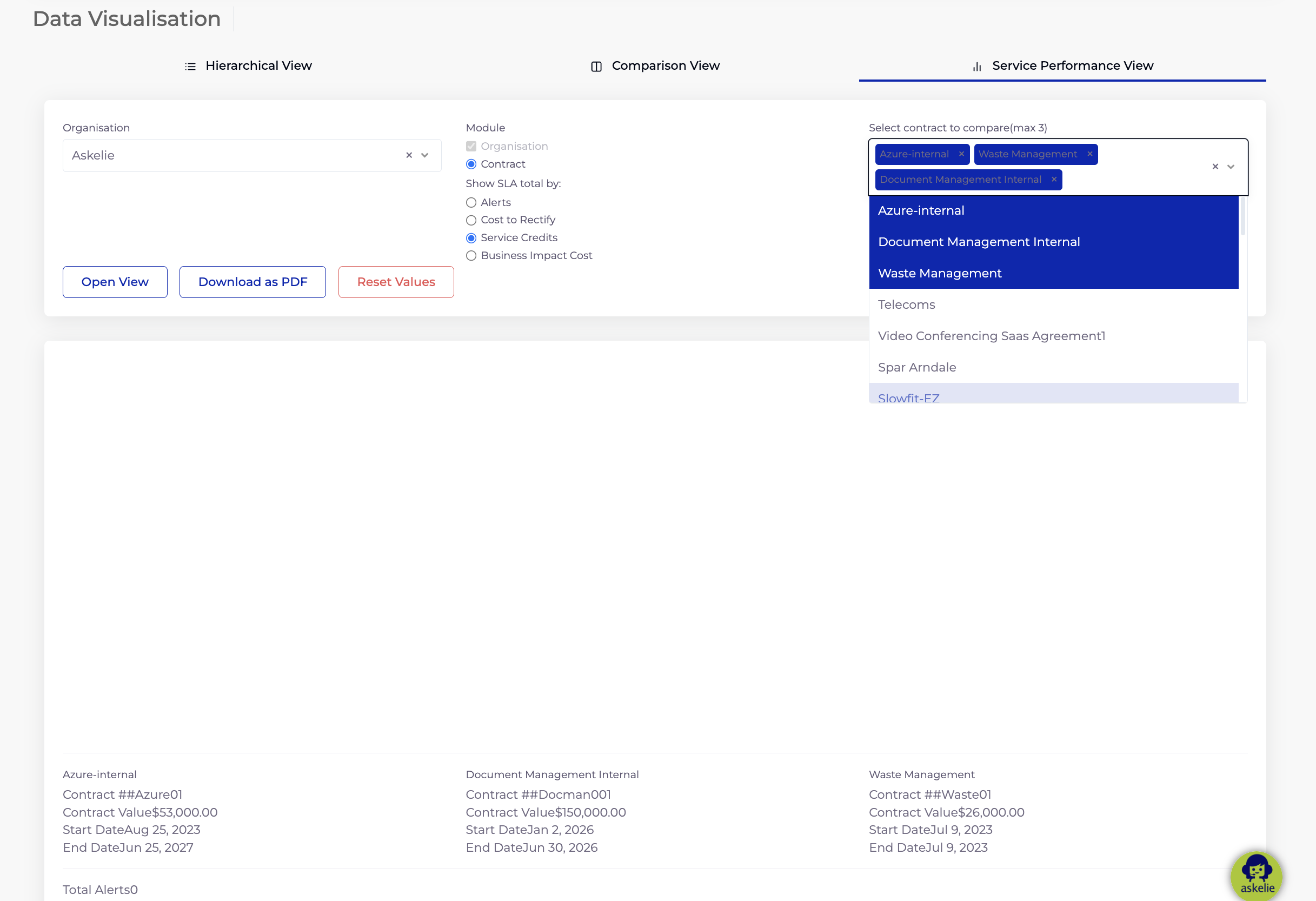
Task: Remove the Azure-internal chip
Action: point(961,154)
